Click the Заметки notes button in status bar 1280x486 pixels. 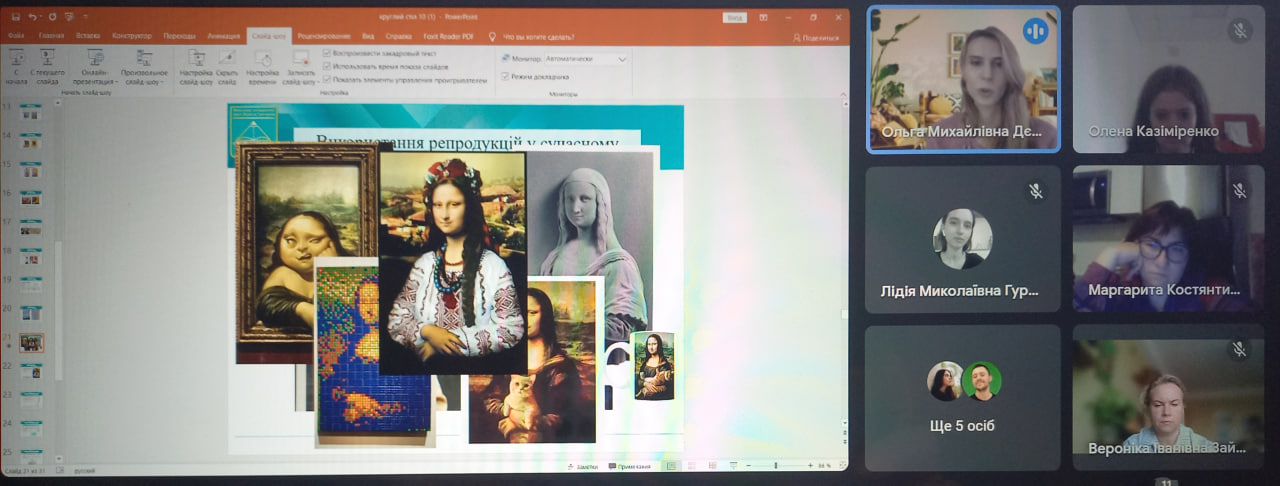[581, 466]
